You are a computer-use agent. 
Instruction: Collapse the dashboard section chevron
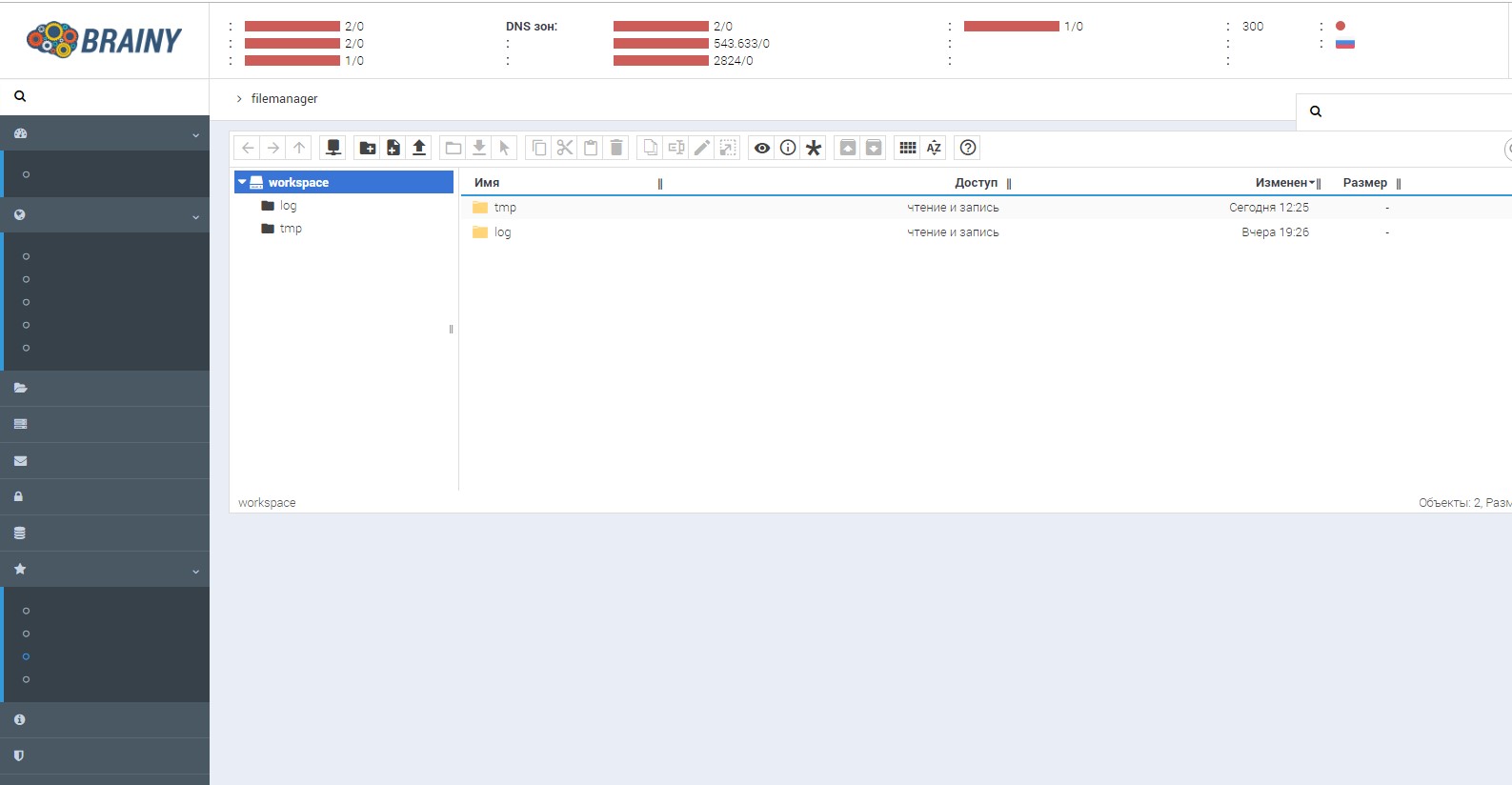[195, 135]
